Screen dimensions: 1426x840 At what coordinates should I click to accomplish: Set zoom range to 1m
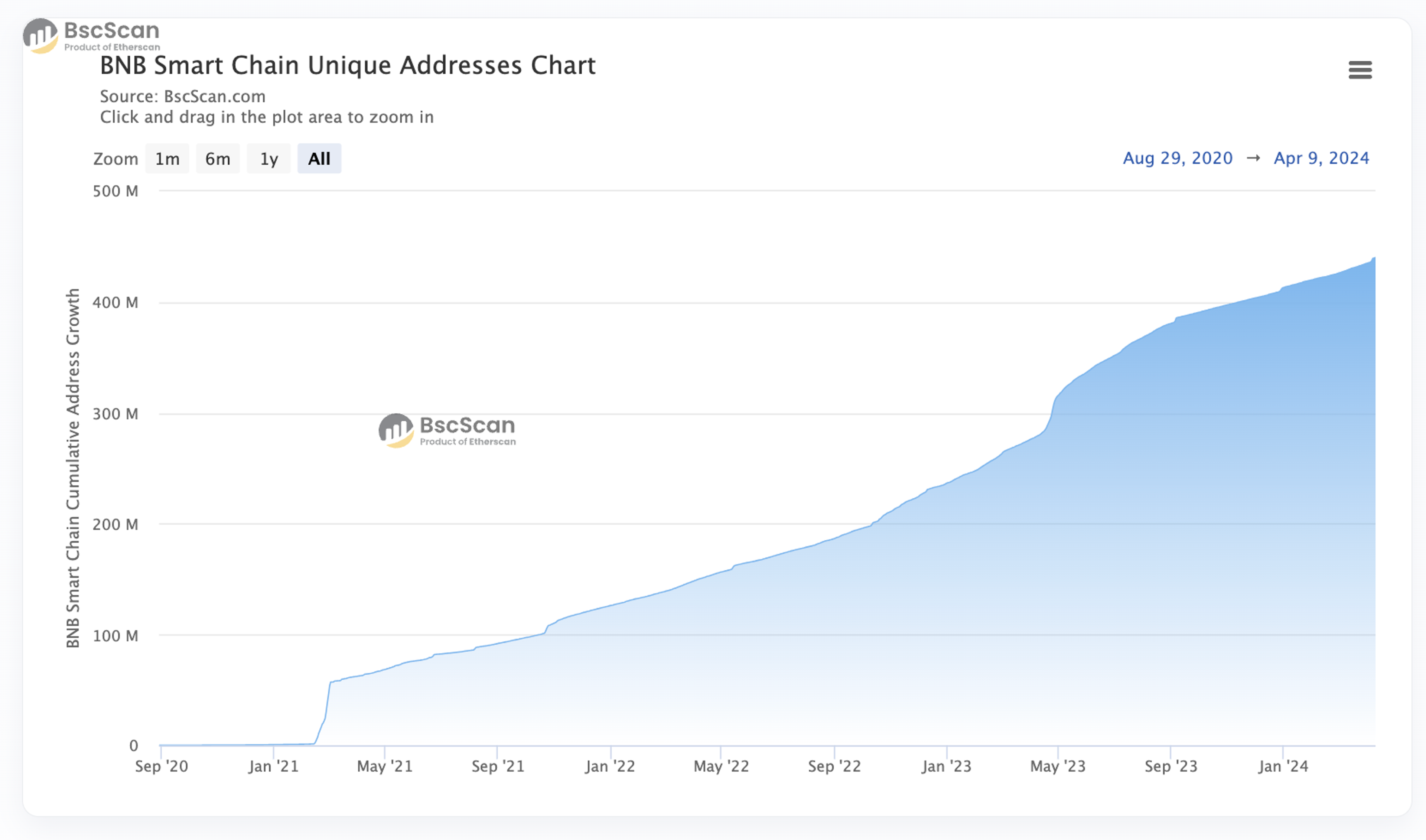click(167, 159)
